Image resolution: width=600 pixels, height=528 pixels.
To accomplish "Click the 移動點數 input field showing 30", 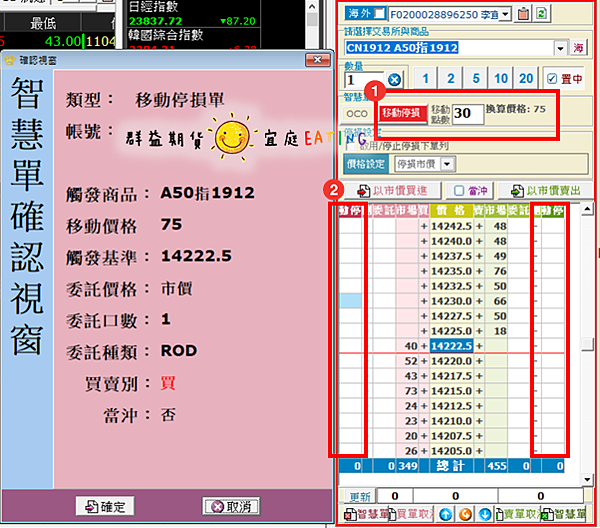I will pyautogui.click(x=468, y=114).
